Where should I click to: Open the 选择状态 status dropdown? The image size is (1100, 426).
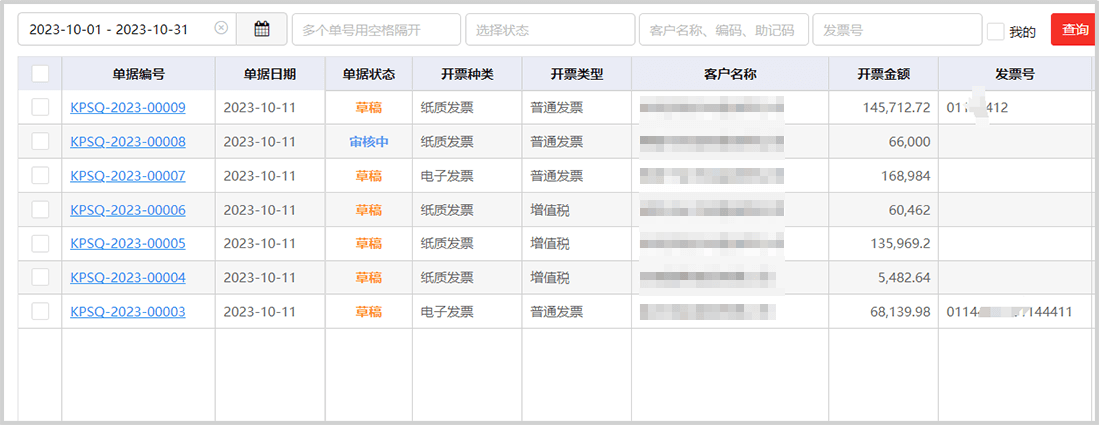pos(549,30)
